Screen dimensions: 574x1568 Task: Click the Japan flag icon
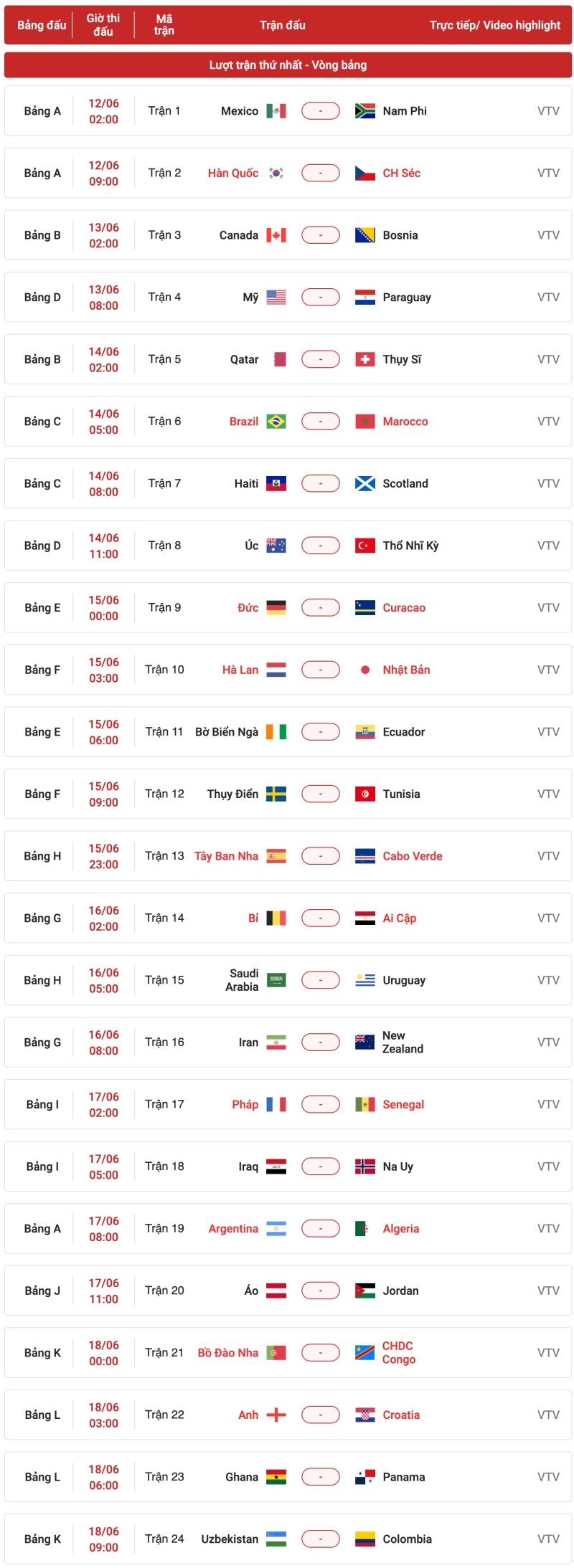pos(365,670)
